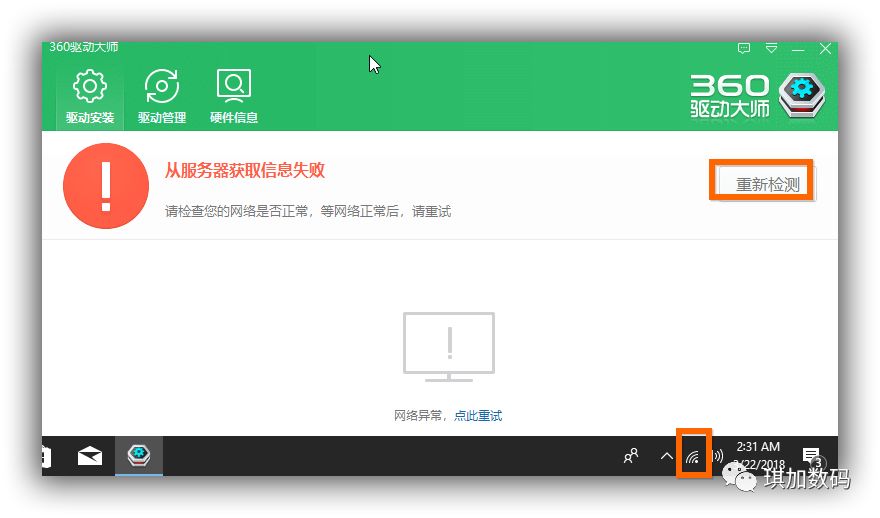Open the People icon in the taskbar
The height and width of the screenshot is (518, 880).
(x=631, y=456)
